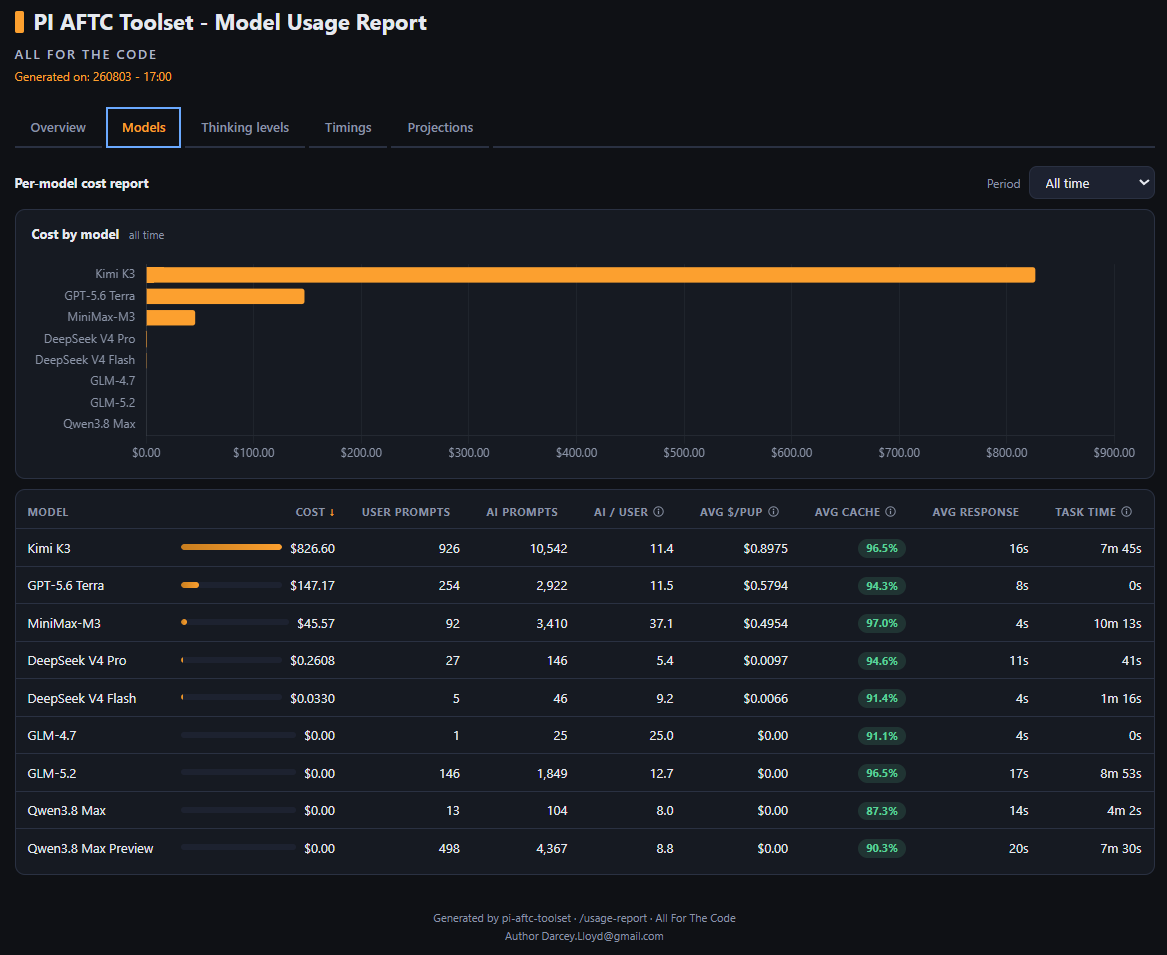Sort by USER PROMPTS column header
Viewport: 1167px width, 955px height.
coord(406,512)
